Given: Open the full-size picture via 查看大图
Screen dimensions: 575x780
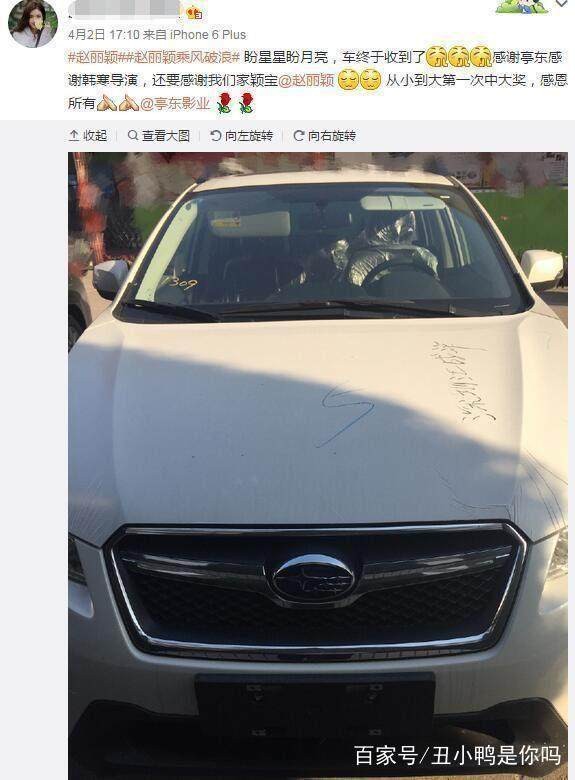Looking at the screenshot, I should (159, 135).
